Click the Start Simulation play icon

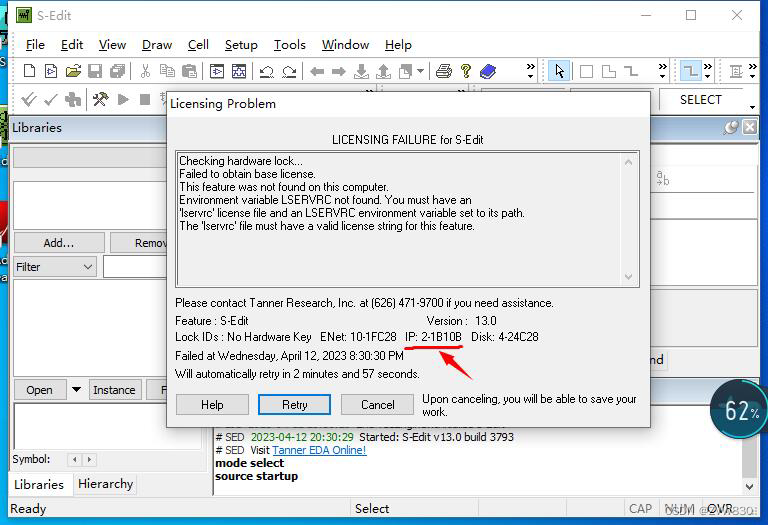point(123,99)
